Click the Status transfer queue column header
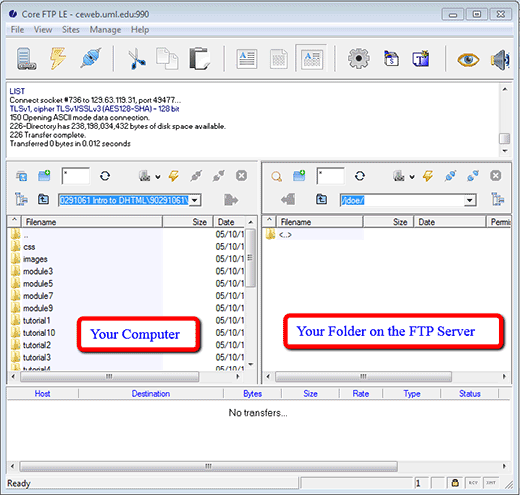 470,394
